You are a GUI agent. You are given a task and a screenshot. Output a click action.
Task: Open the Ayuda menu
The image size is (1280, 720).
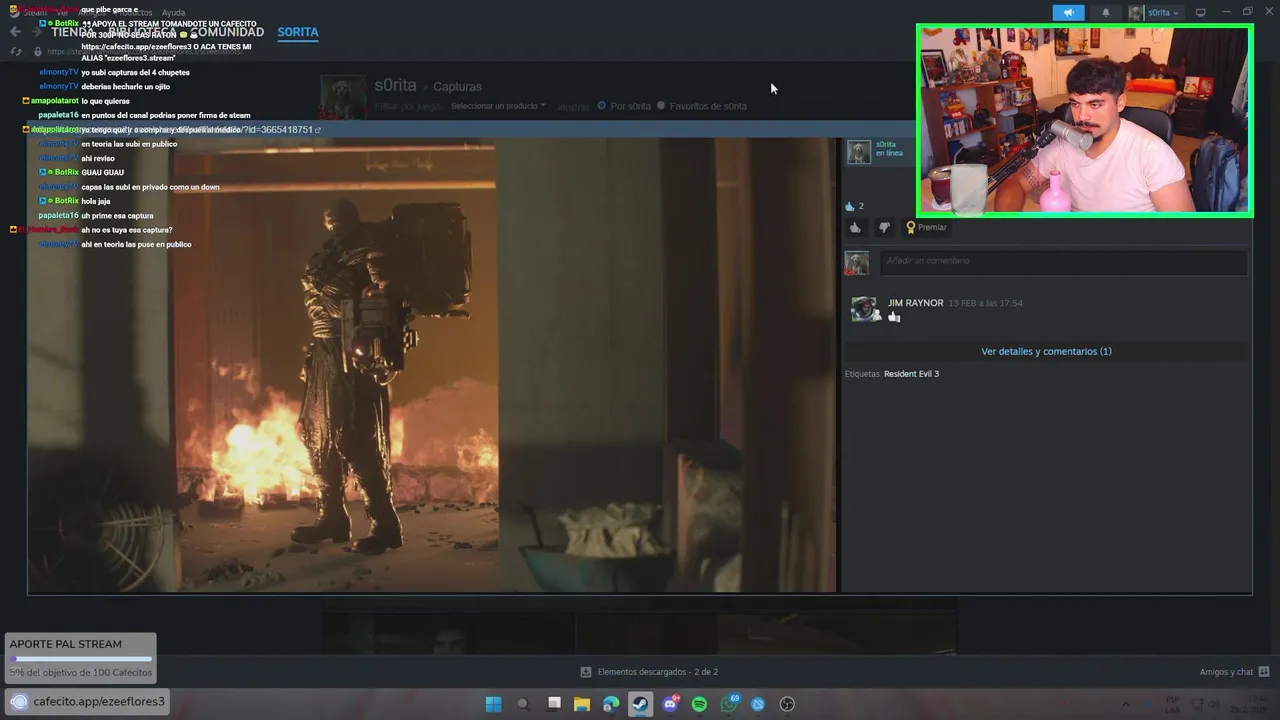click(173, 13)
